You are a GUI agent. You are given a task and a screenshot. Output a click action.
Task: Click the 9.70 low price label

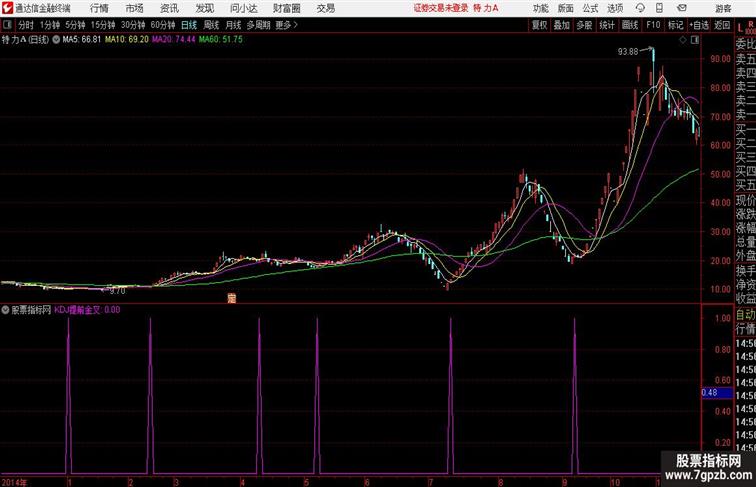pos(117,291)
